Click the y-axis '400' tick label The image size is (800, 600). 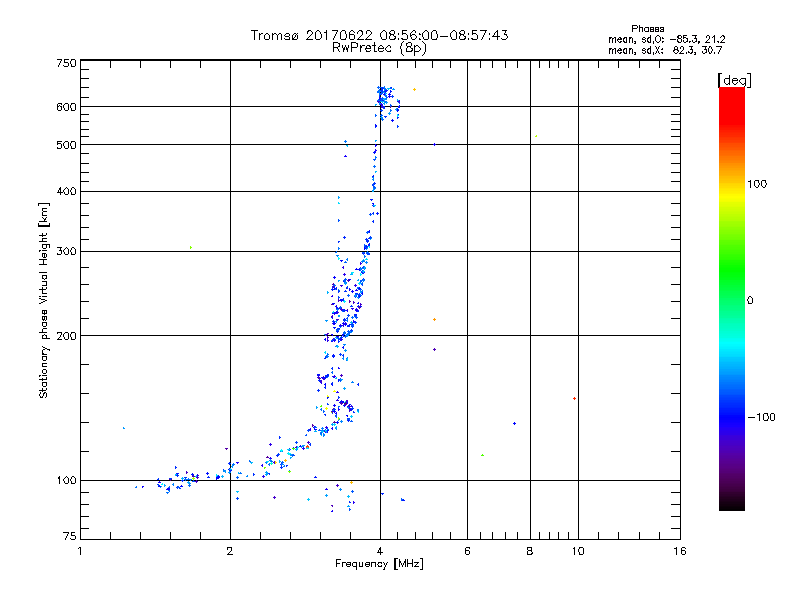click(x=66, y=192)
